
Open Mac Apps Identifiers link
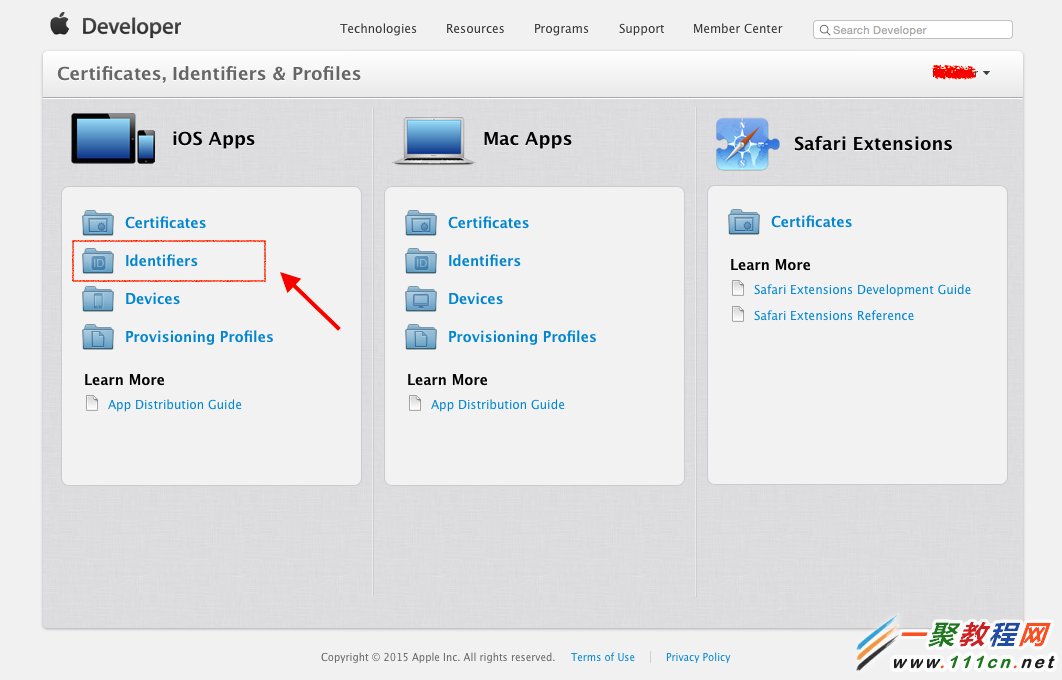point(484,261)
